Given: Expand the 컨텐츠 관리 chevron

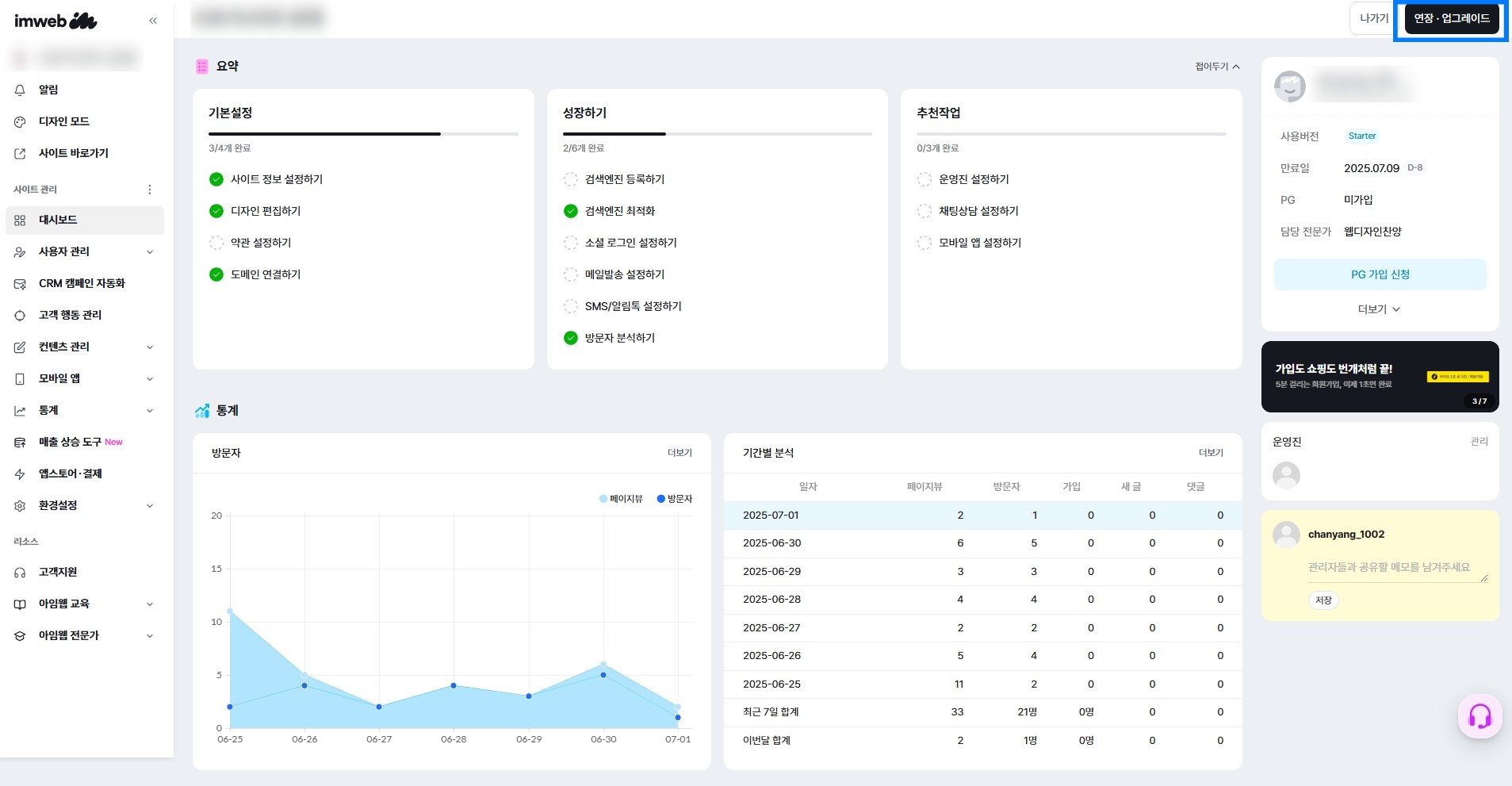Looking at the screenshot, I should pyautogui.click(x=150, y=347).
